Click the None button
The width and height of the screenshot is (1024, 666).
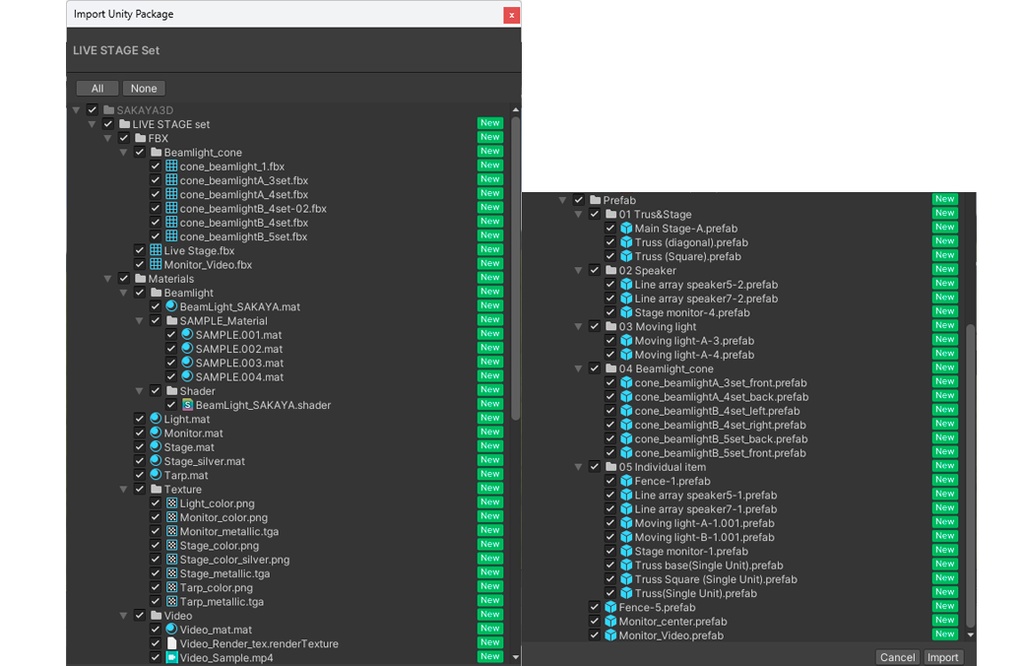coord(144,88)
